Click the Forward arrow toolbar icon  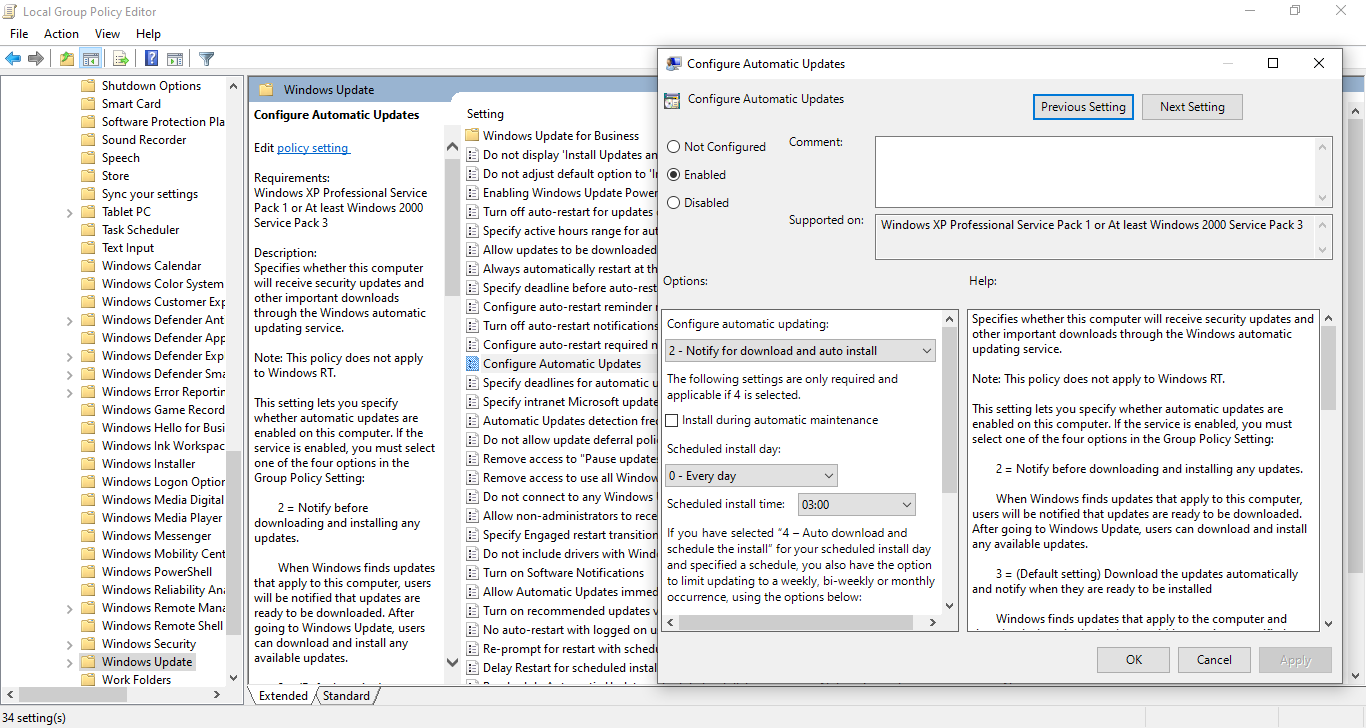click(x=36, y=59)
